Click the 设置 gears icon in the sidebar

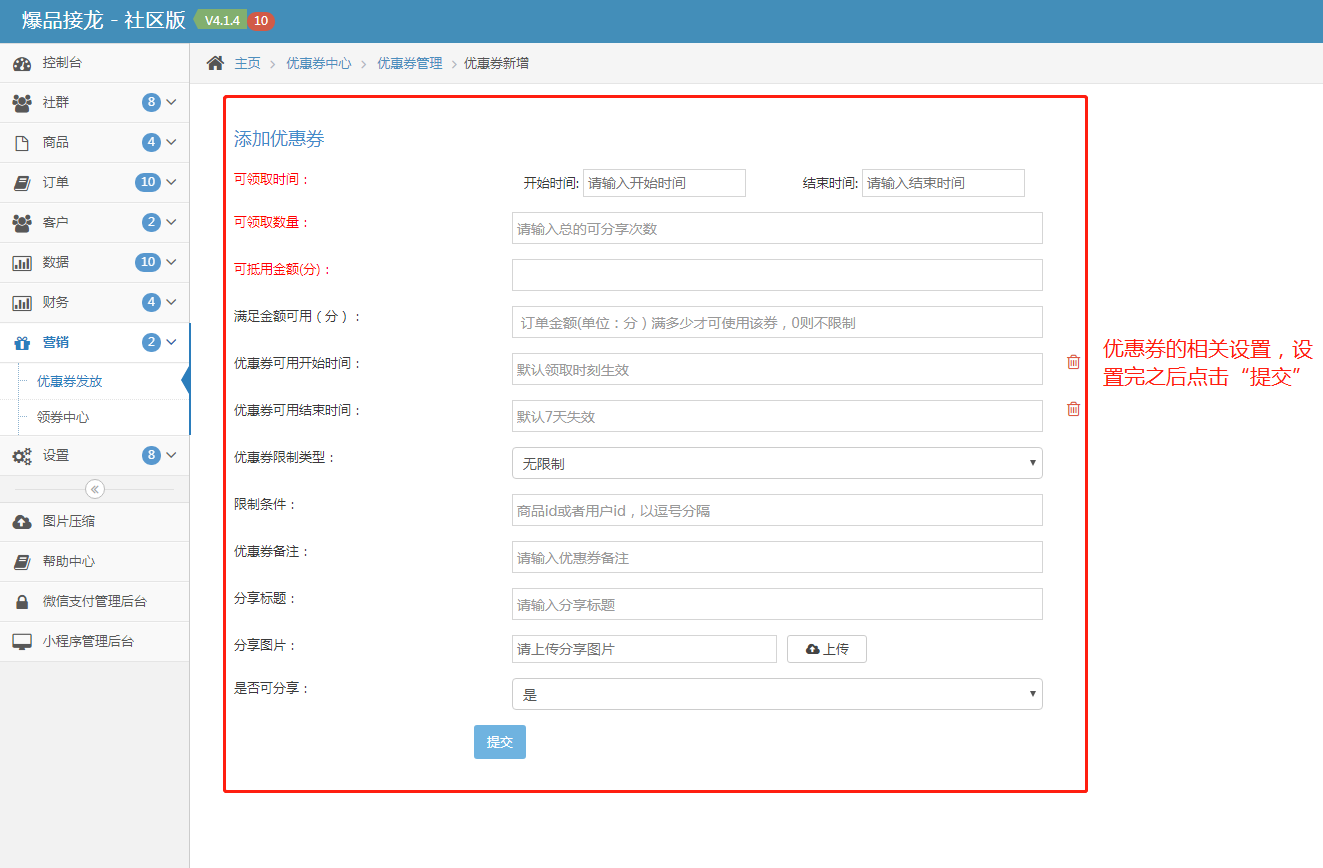coord(22,456)
